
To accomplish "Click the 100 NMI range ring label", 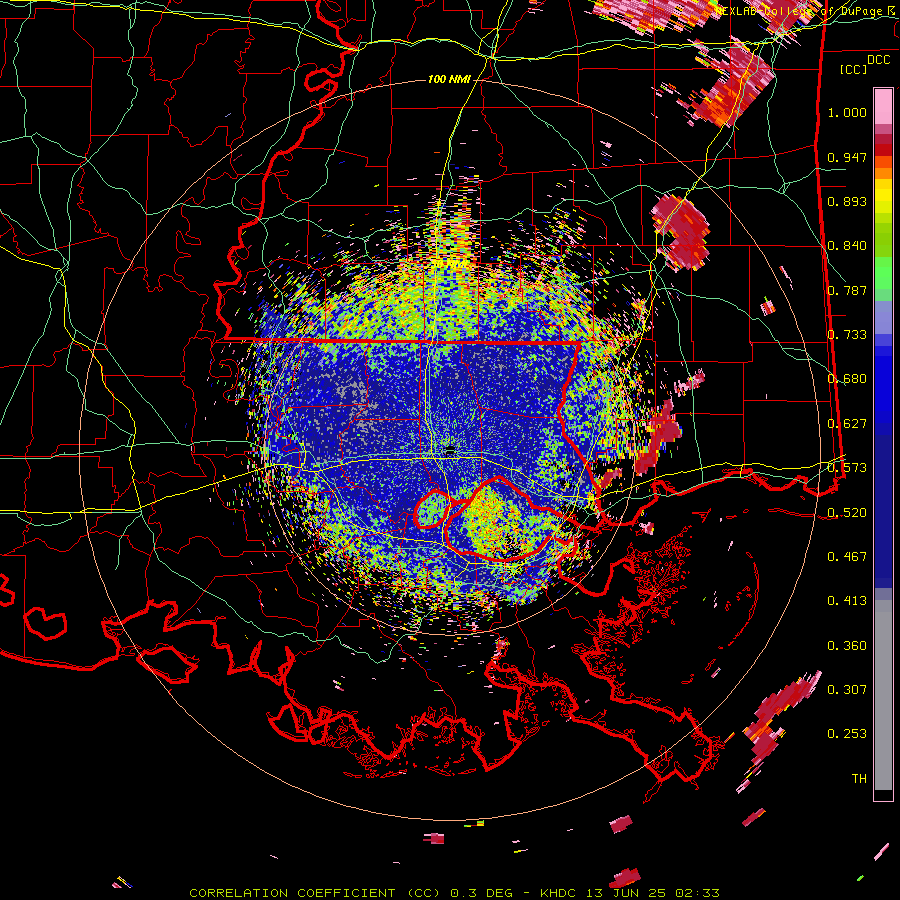I will [449, 79].
